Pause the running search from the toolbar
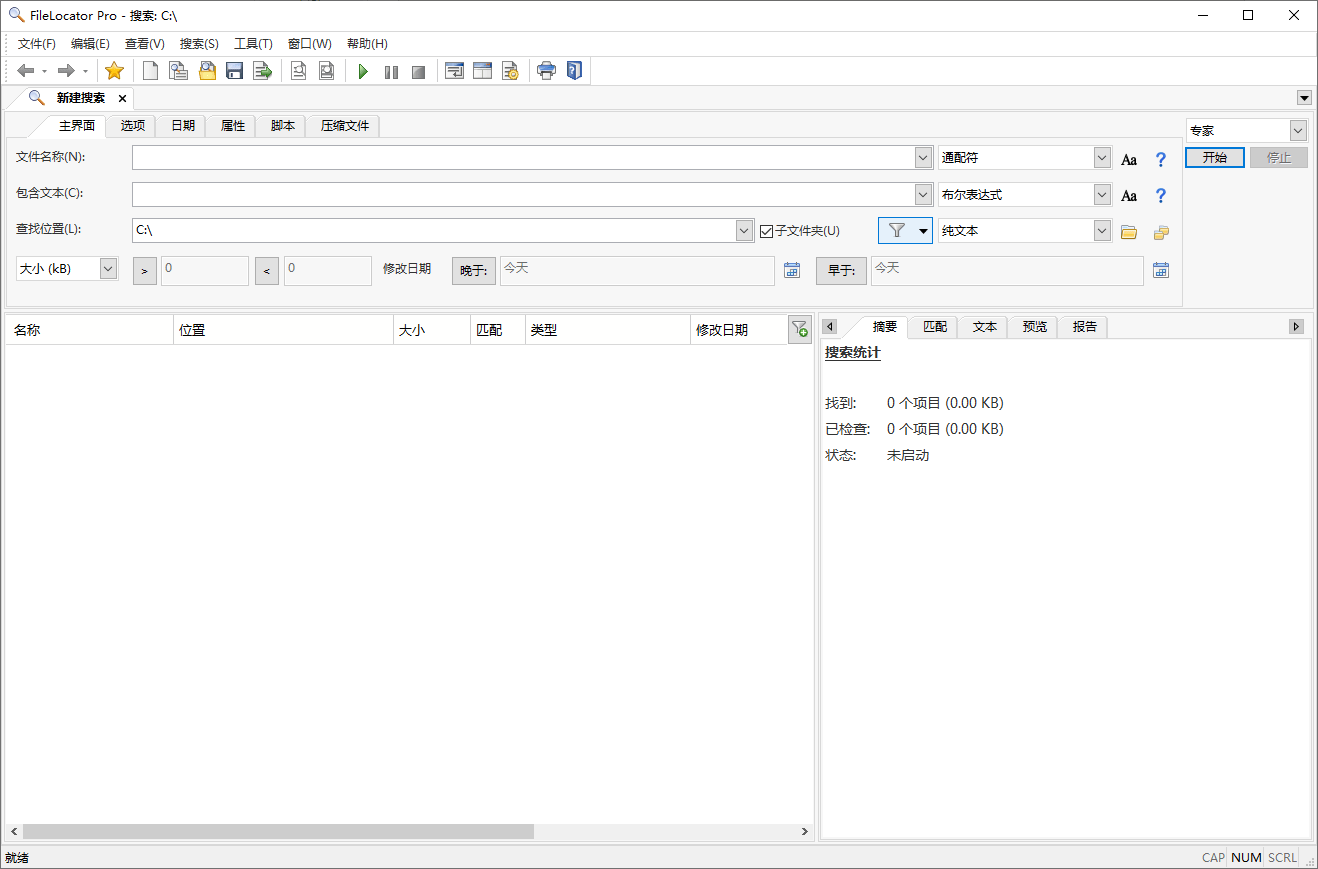The height and width of the screenshot is (869, 1318). coord(391,70)
